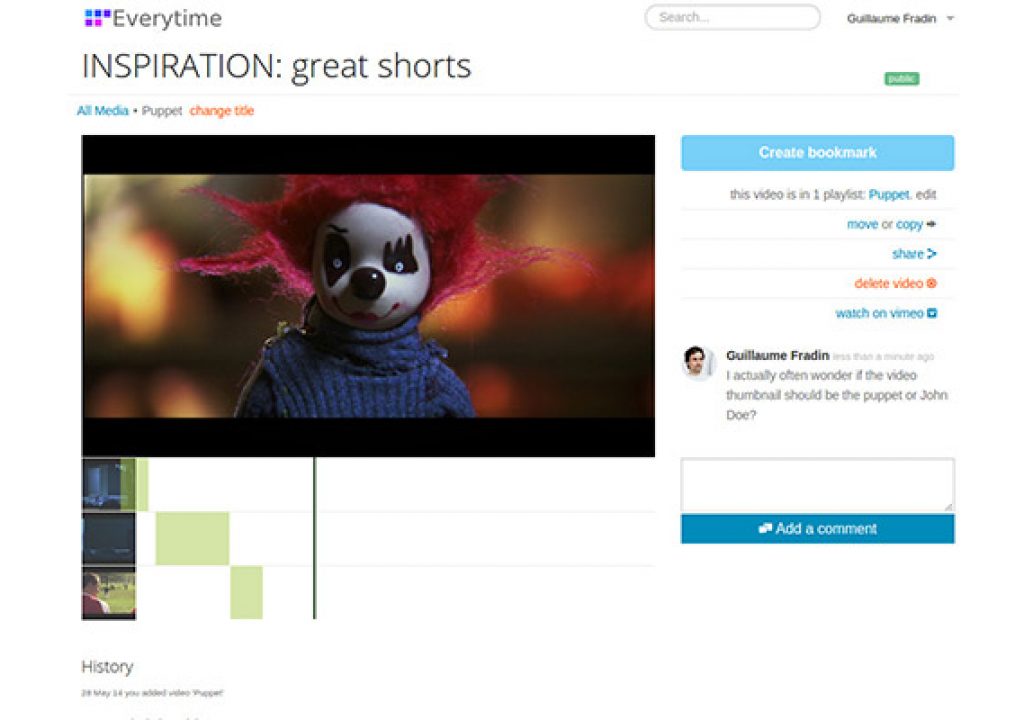Select the second dark bookmark thumbnail
The image size is (1024, 720).
point(108,538)
